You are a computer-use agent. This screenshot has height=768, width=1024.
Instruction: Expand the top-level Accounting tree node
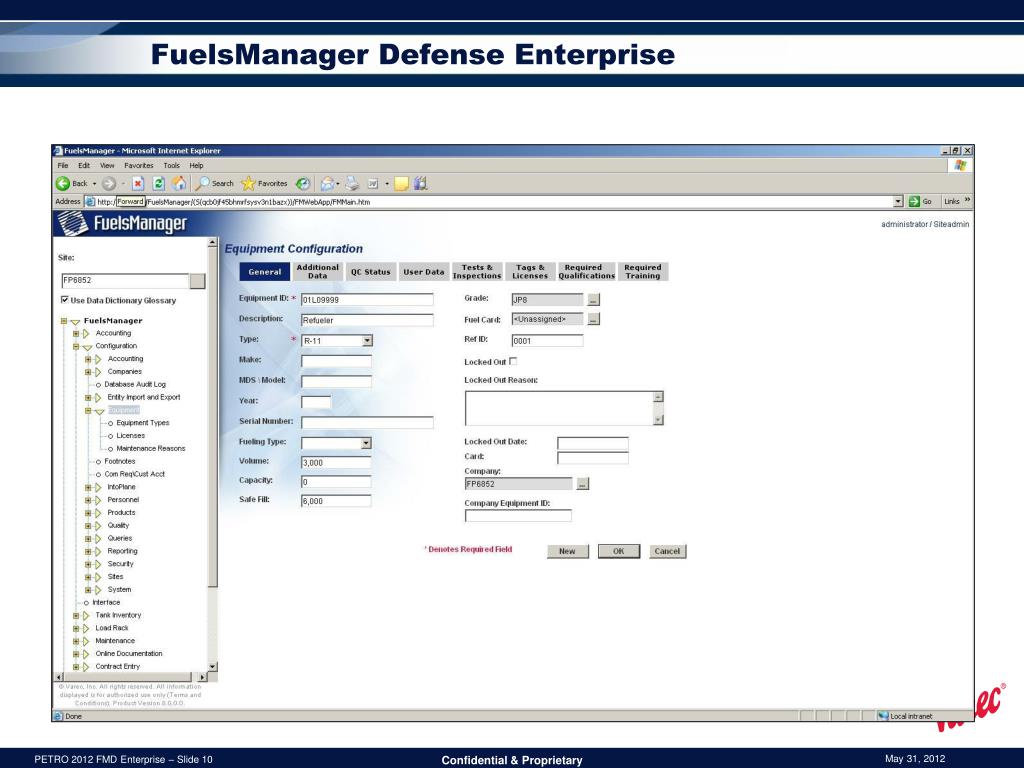(x=76, y=333)
